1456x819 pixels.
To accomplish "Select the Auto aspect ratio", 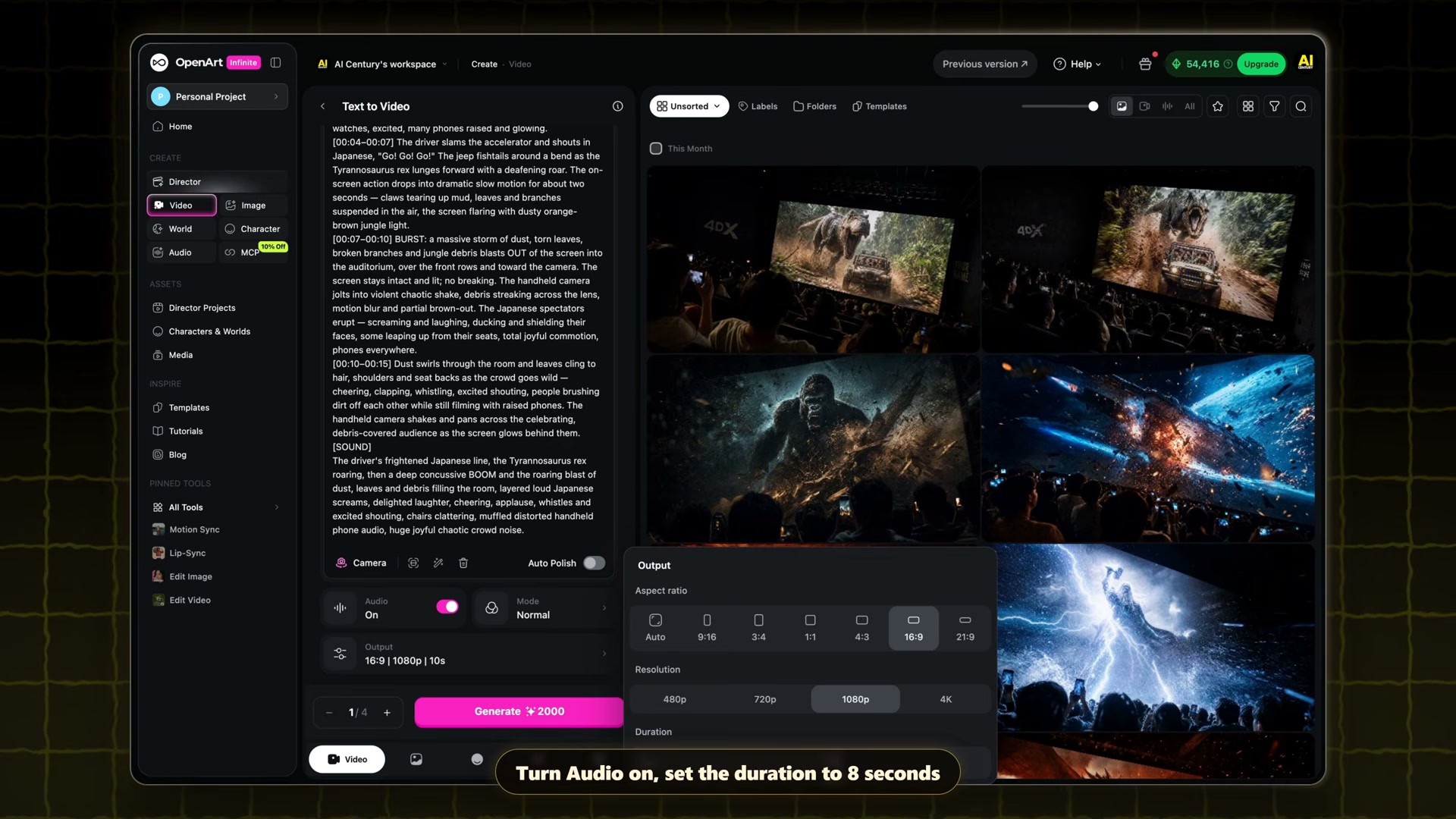I will pyautogui.click(x=655, y=628).
